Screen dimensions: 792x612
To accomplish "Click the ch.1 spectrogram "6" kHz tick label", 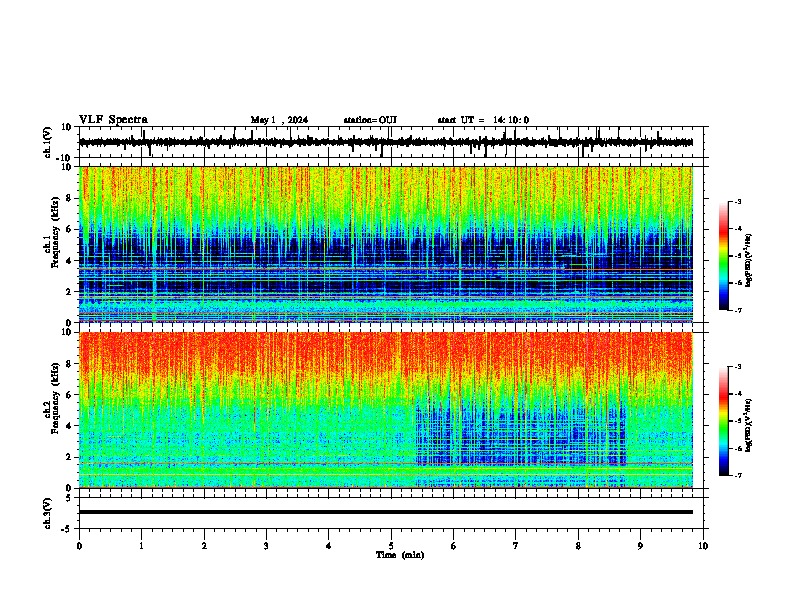I will click(x=69, y=229).
